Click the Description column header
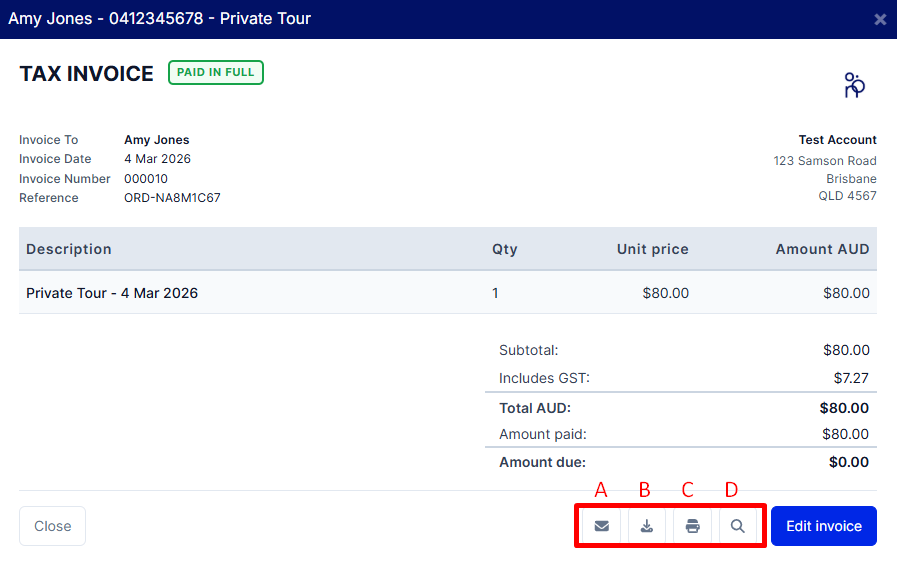Image resolution: width=897 pixels, height=565 pixels. [x=69, y=249]
